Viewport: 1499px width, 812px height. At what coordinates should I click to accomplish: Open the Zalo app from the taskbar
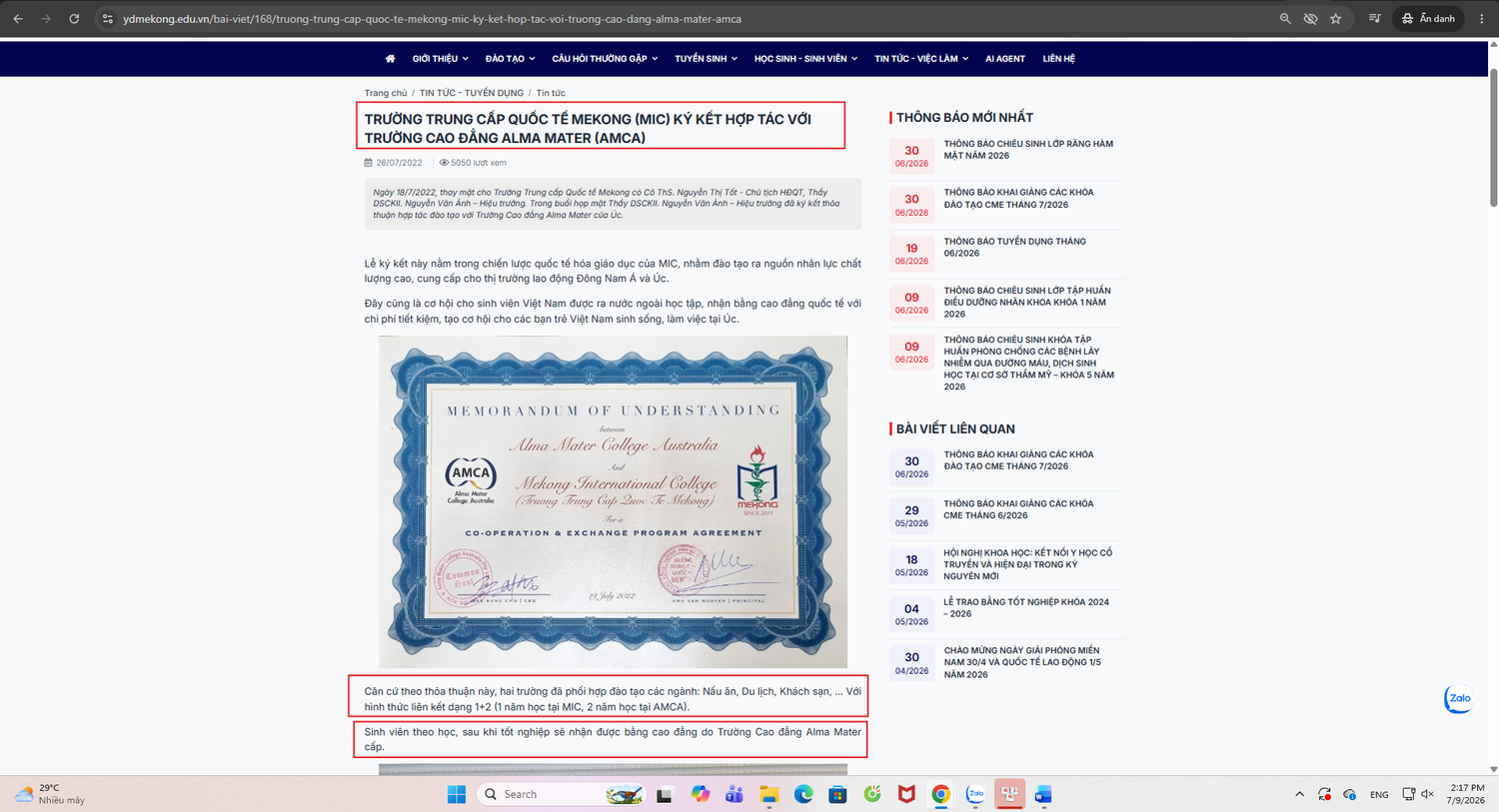click(x=975, y=794)
